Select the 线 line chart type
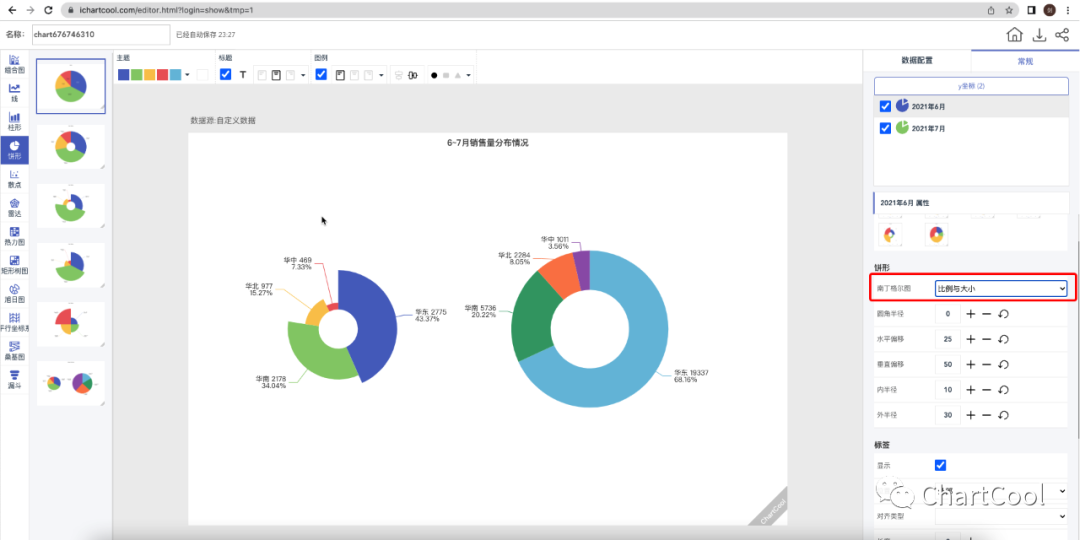Screen dimensions: 1080x540 [14, 92]
